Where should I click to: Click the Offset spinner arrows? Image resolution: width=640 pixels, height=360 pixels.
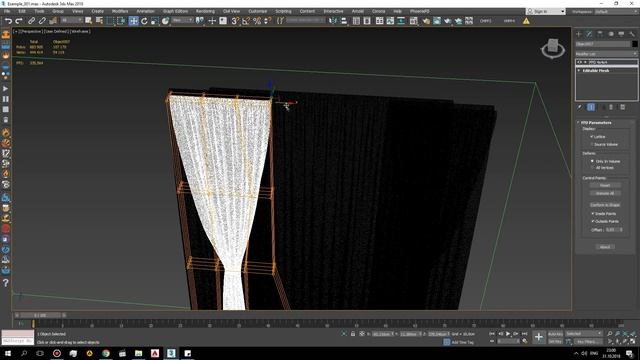click(621, 230)
